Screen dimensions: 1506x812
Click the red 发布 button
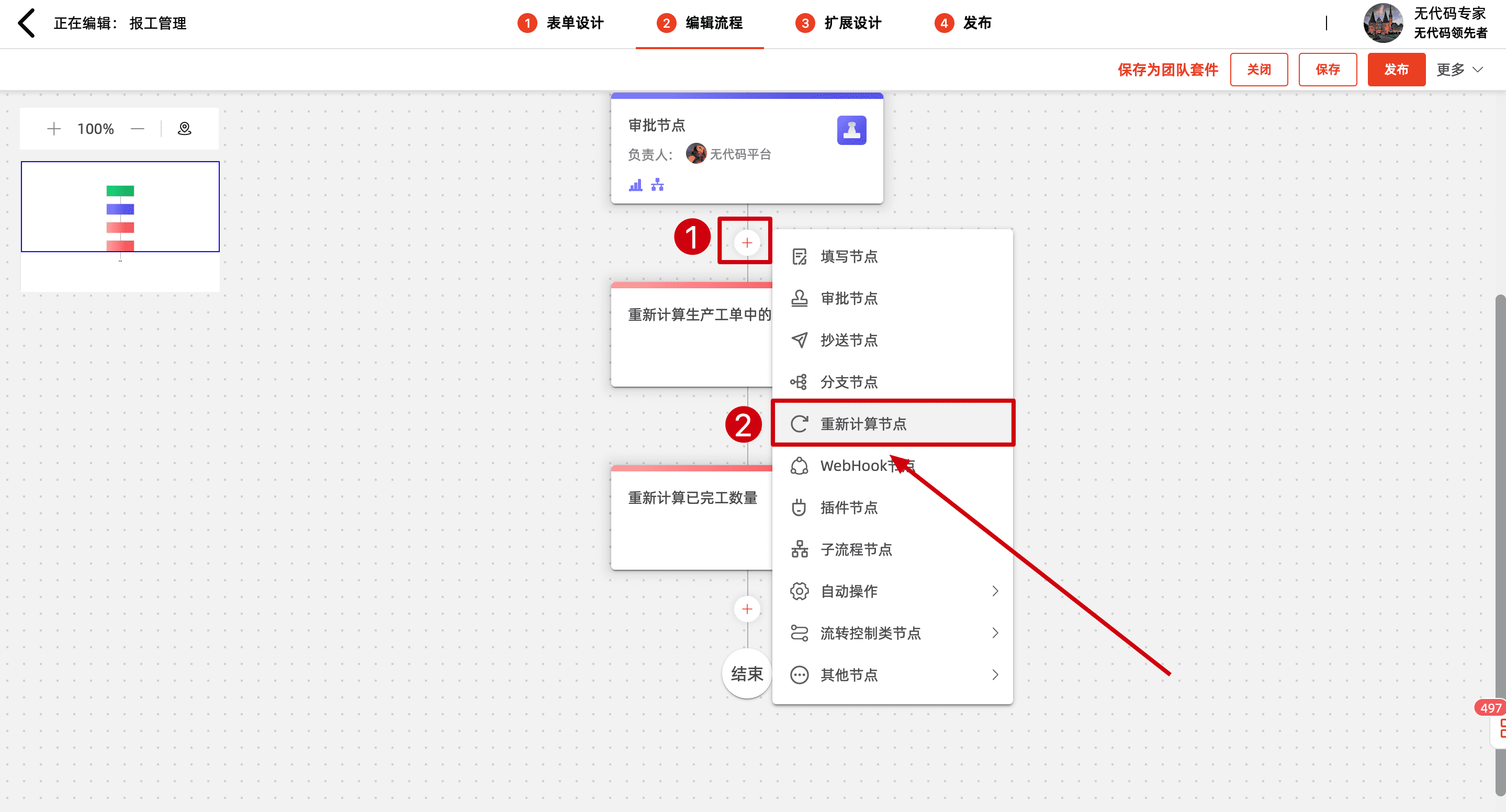[1396, 70]
